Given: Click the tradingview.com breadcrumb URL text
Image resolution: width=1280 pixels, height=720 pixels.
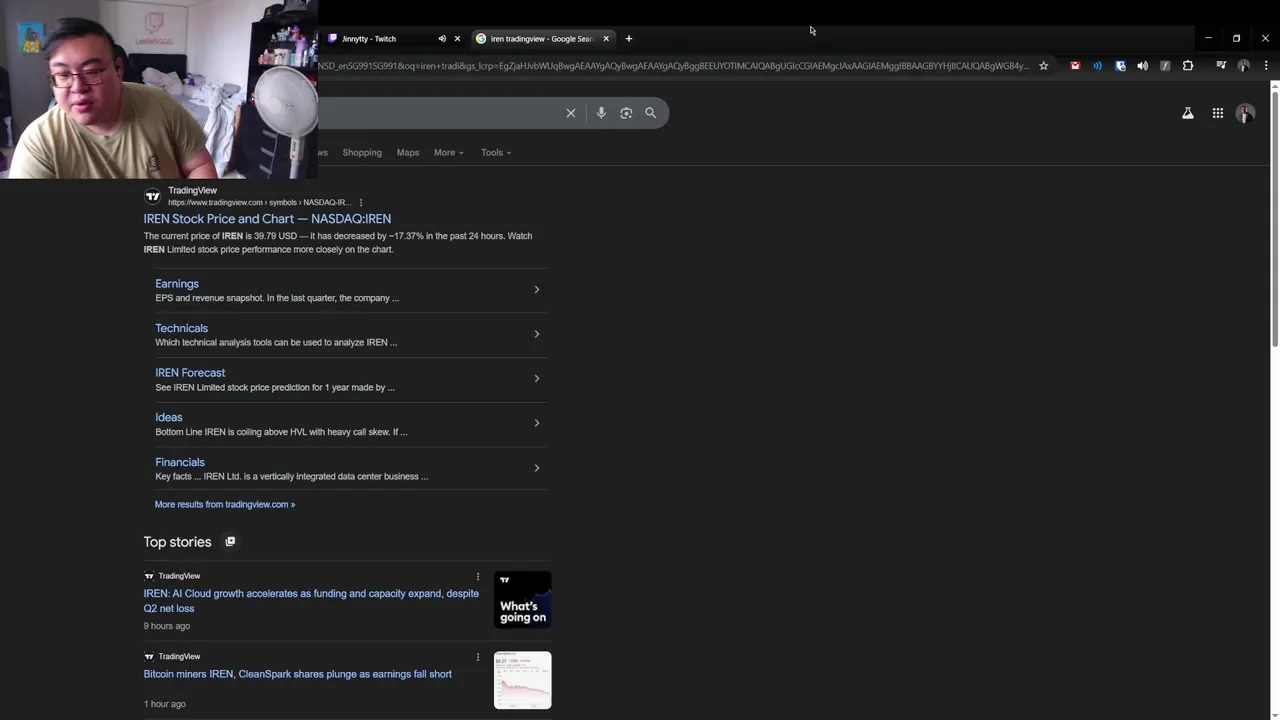Looking at the screenshot, I should [x=258, y=202].
